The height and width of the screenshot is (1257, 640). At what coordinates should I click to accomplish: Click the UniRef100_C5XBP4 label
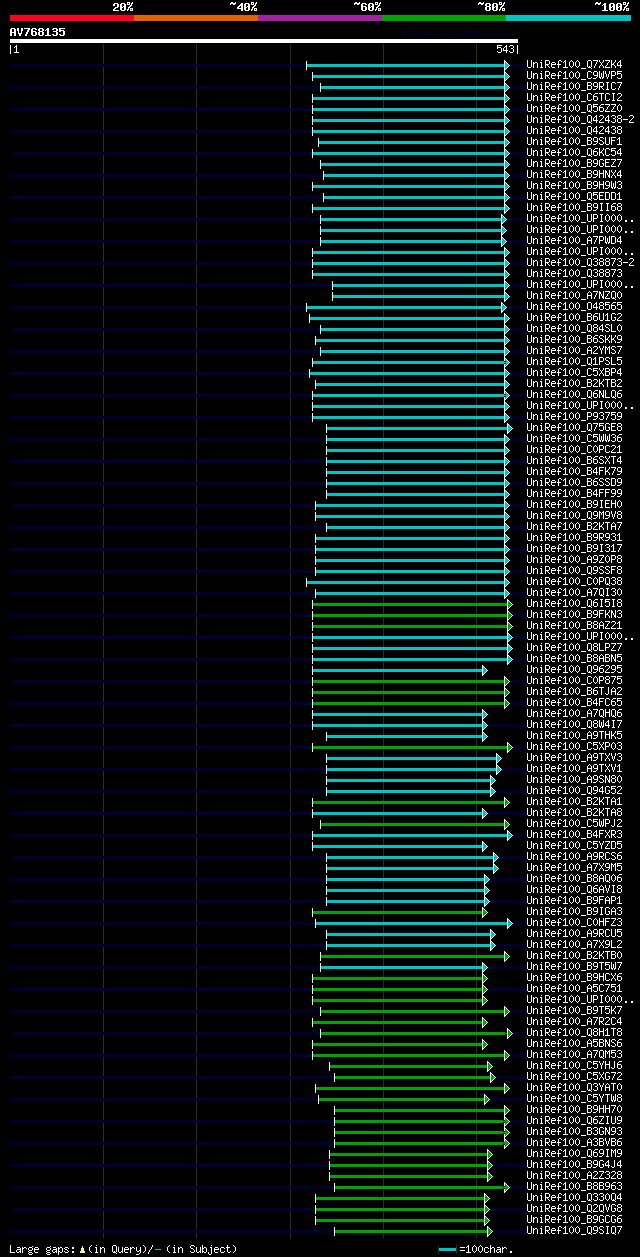[574, 372]
